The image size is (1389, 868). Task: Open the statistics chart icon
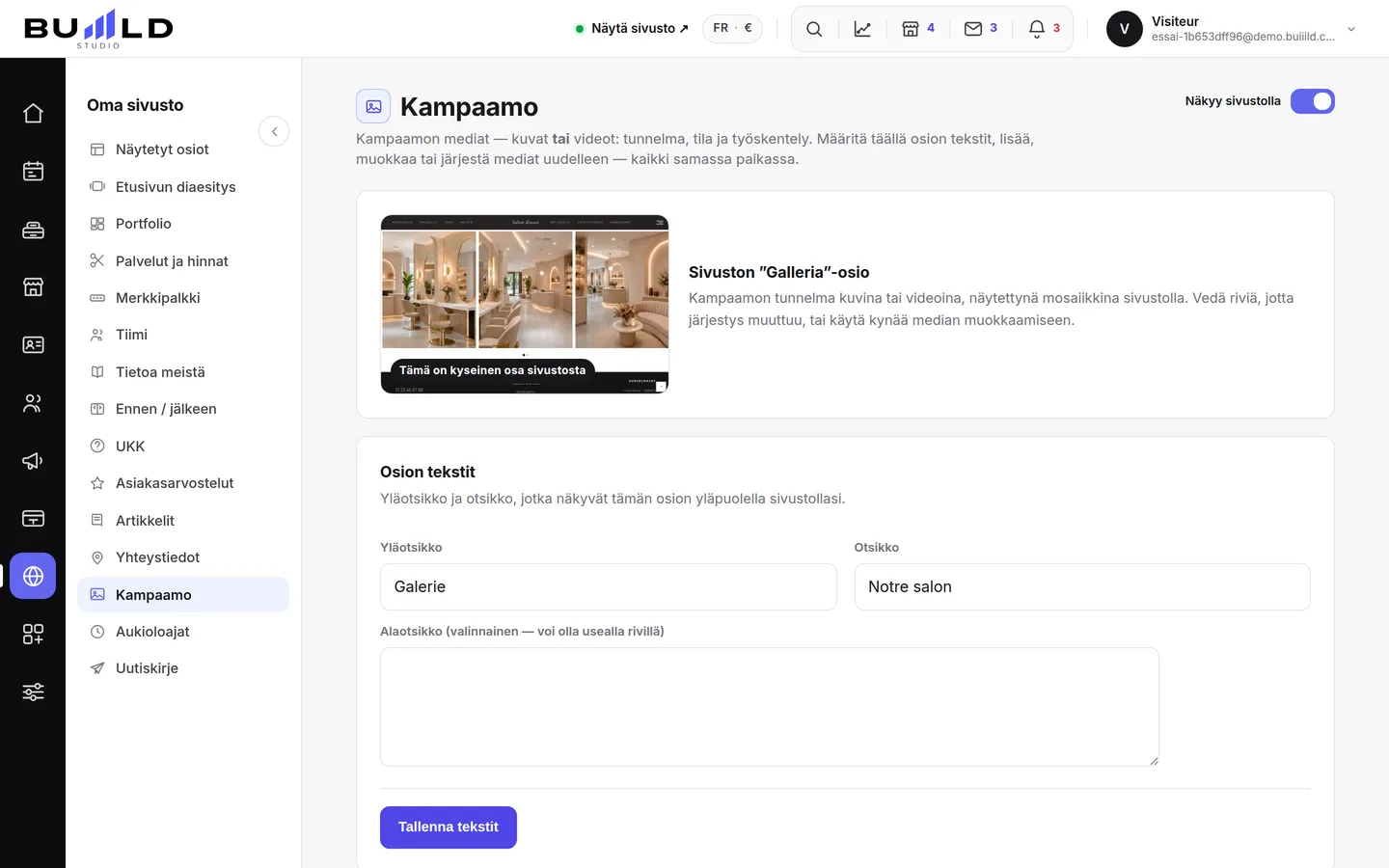click(862, 29)
